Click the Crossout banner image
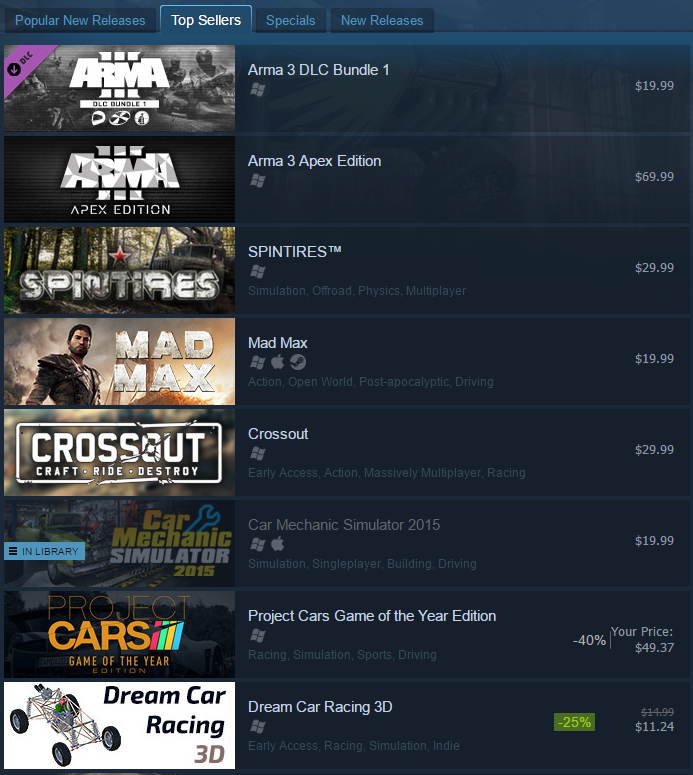Image resolution: width=693 pixels, height=775 pixels. (120, 452)
